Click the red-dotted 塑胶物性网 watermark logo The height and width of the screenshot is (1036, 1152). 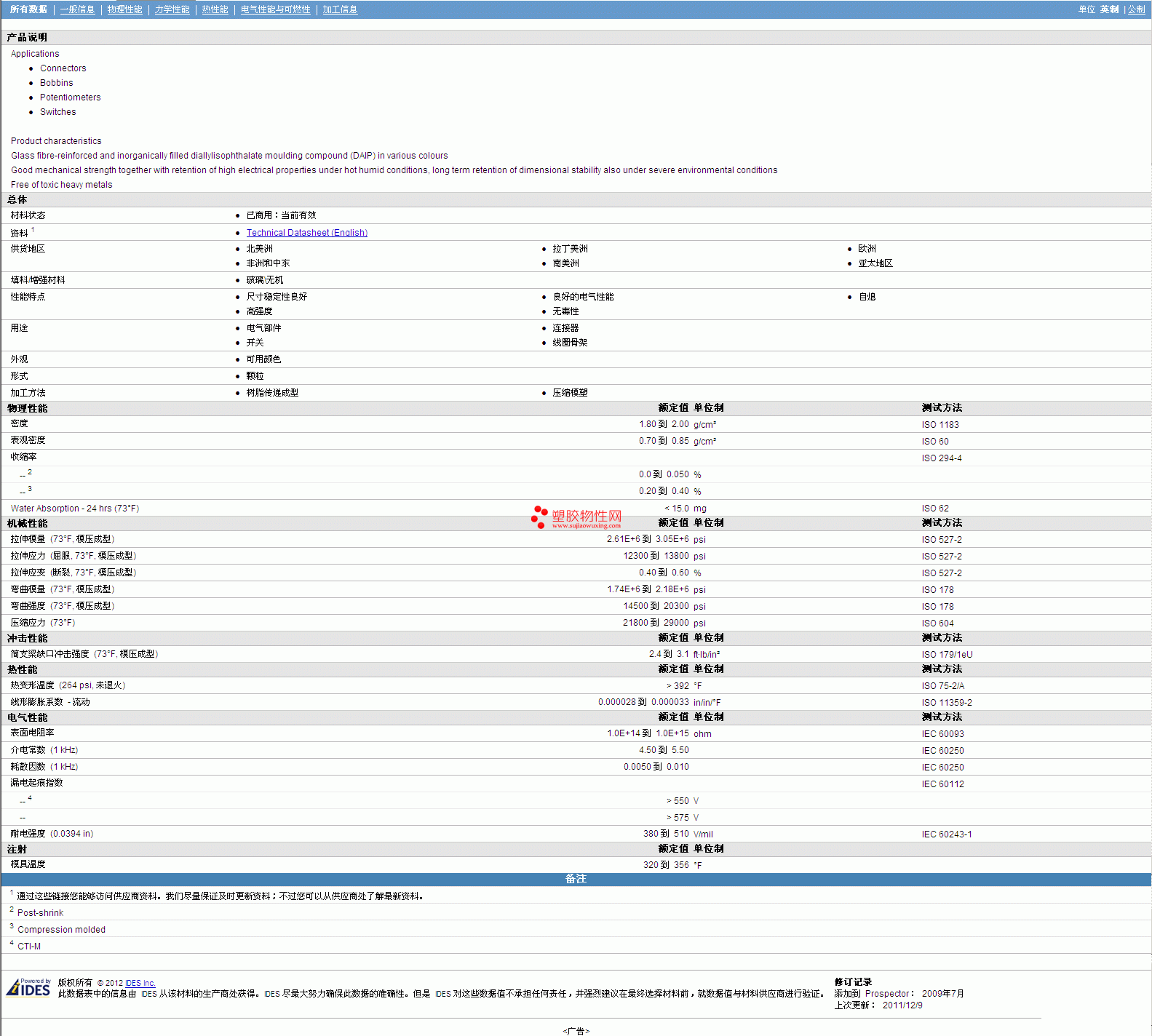click(x=576, y=517)
